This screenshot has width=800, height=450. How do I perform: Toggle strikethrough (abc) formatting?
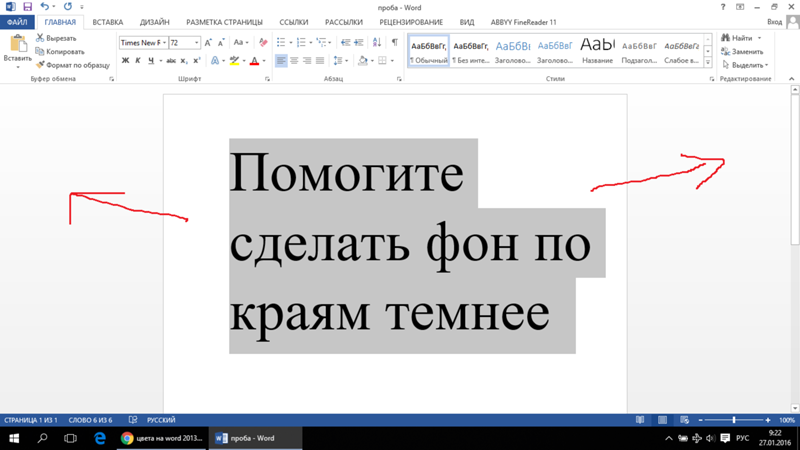tap(171, 61)
